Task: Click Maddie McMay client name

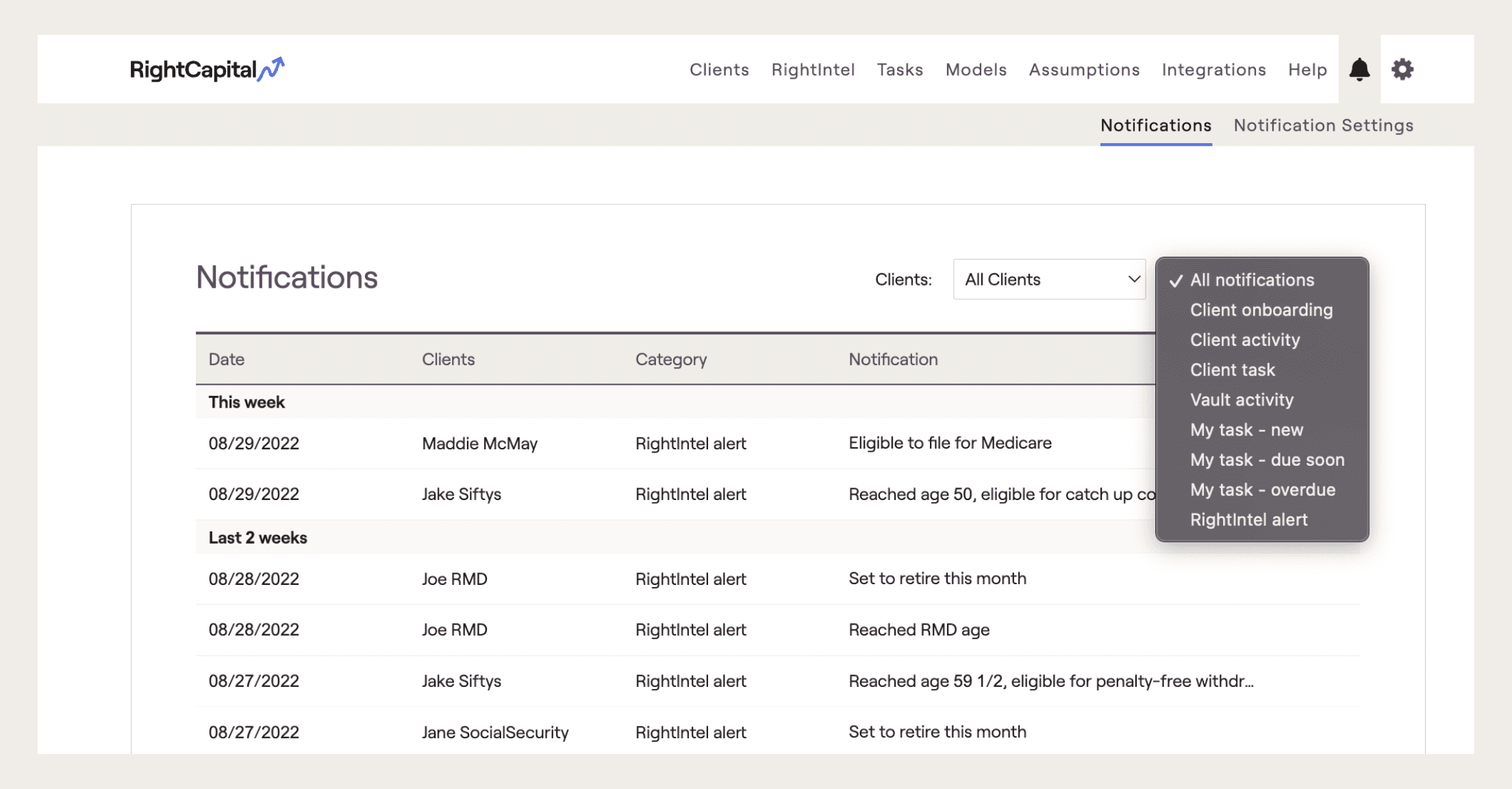Action: (479, 444)
